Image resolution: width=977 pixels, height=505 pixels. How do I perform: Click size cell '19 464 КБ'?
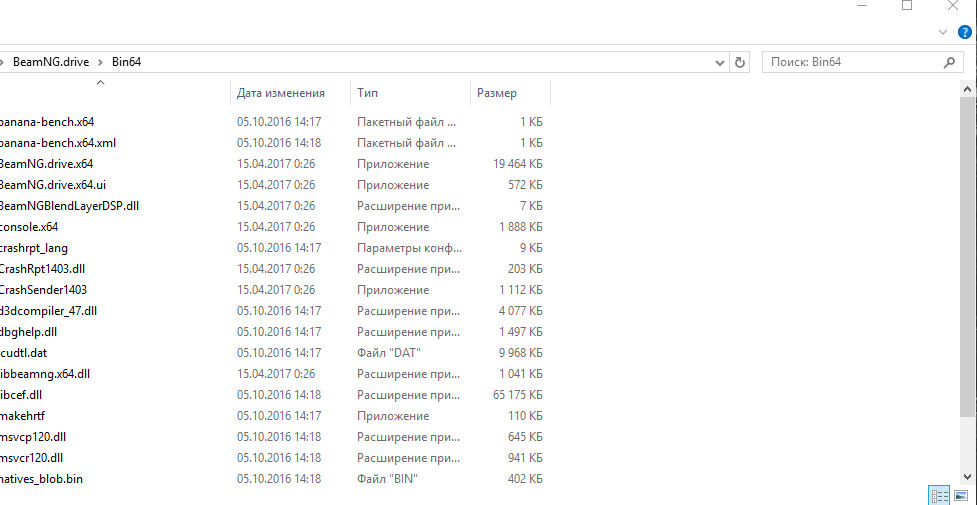coord(517,164)
